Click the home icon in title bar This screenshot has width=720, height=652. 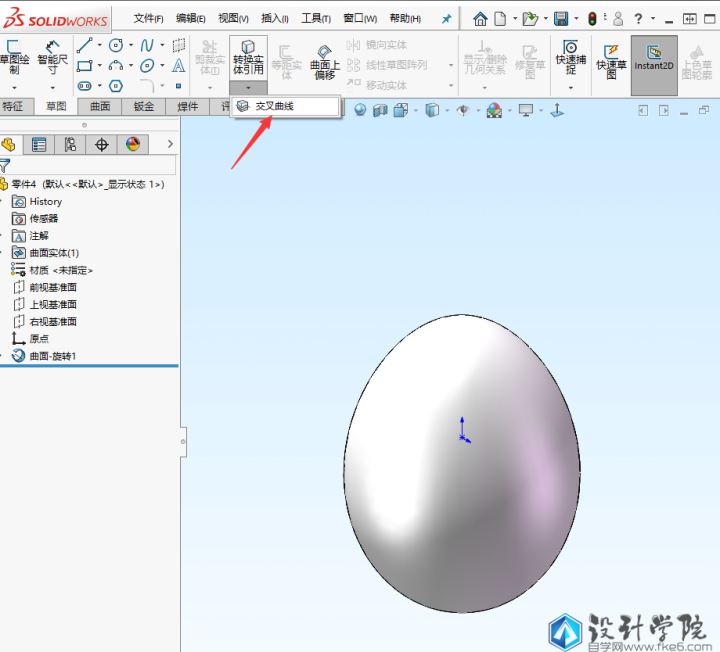(481, 18)
